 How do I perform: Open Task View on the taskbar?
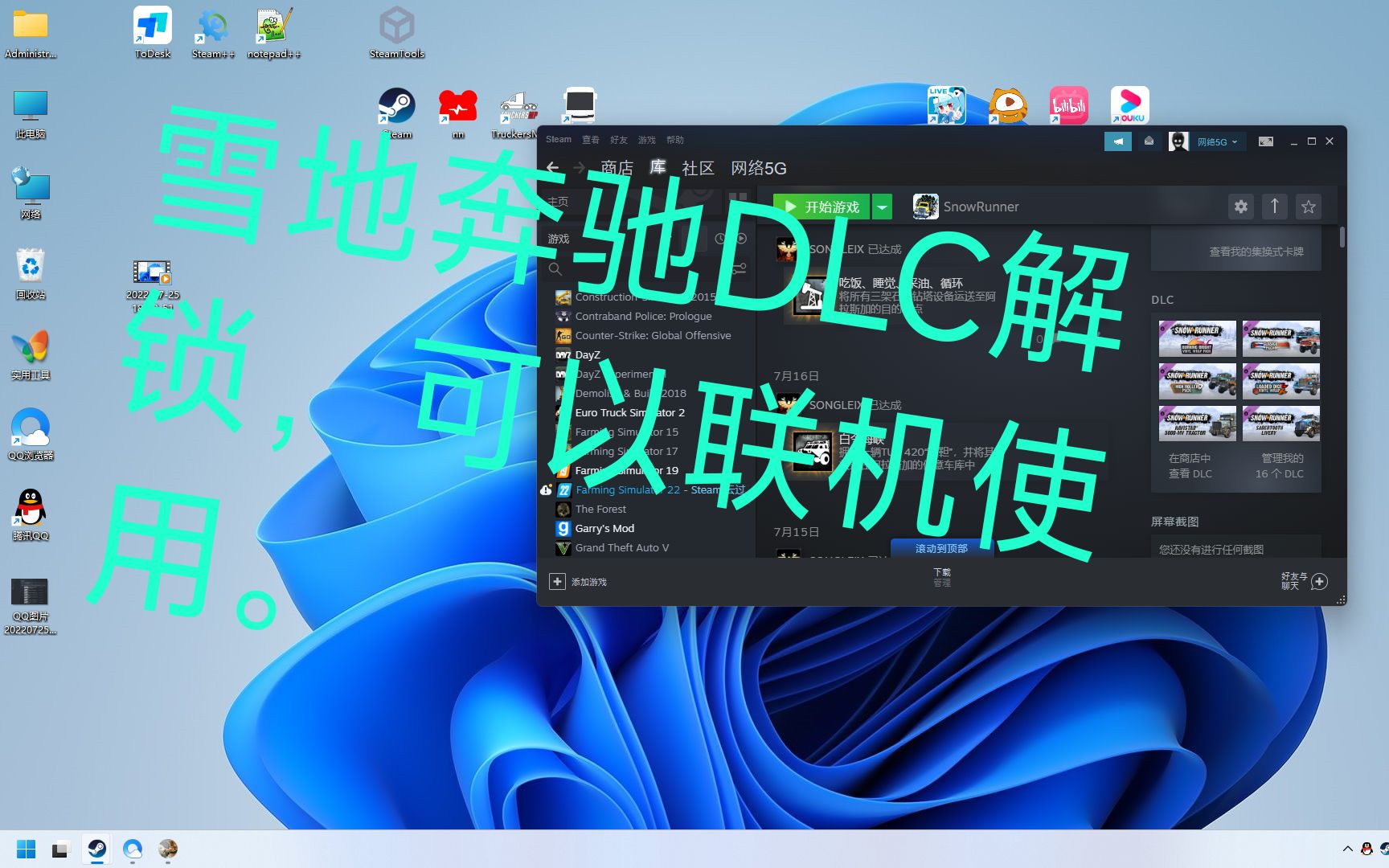tap(60, 850)
